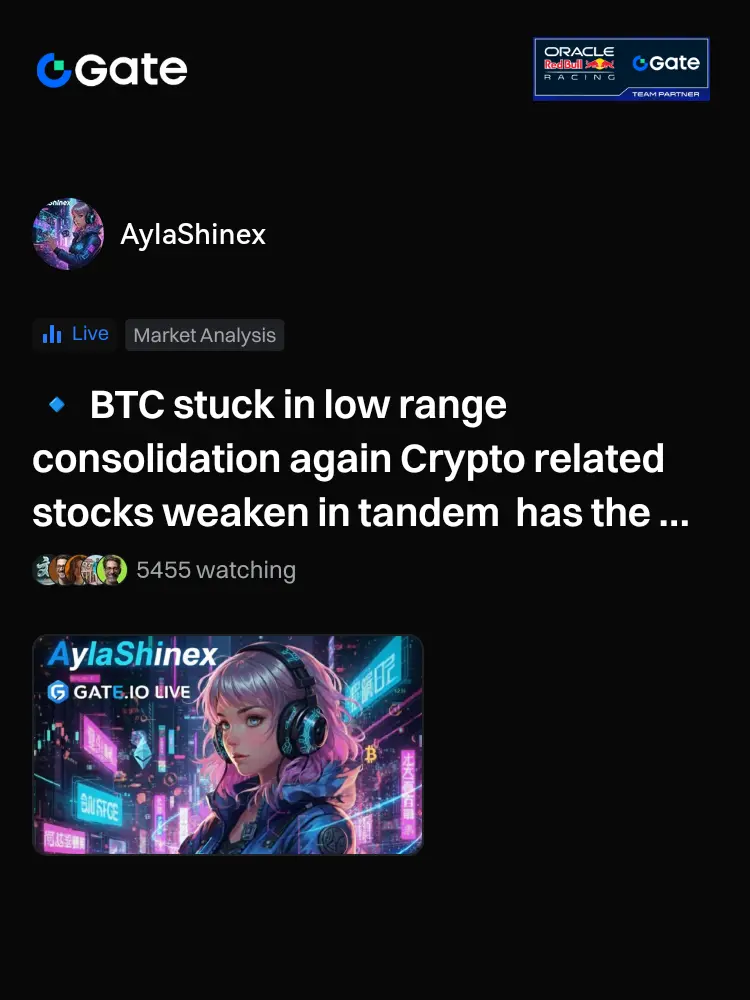750x1000 pixels.
Task: Open the Oracle Red Bull Racing partner badge
Action: pos(621,69)
